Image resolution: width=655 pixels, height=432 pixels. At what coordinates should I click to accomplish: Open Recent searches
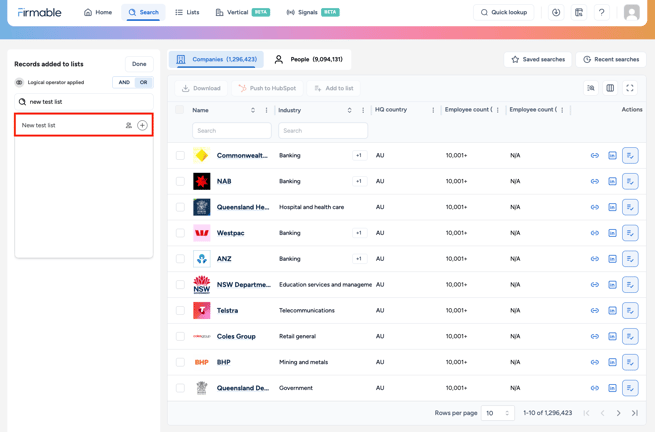click(611, 59)
